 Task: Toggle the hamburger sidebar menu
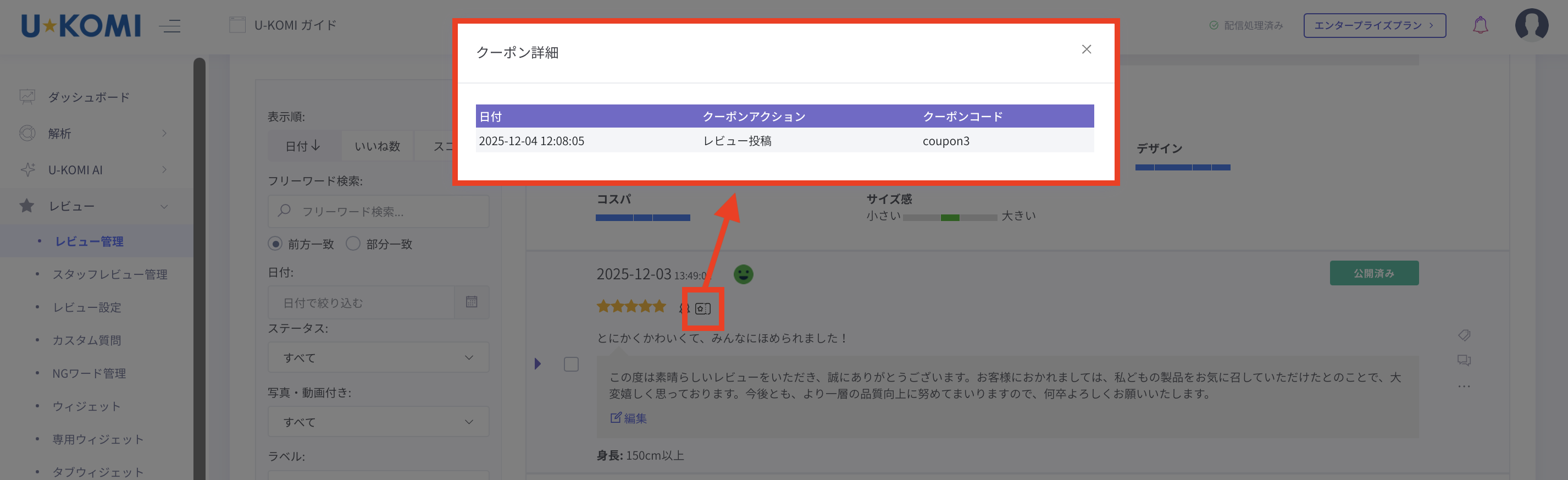click(170, 26)
